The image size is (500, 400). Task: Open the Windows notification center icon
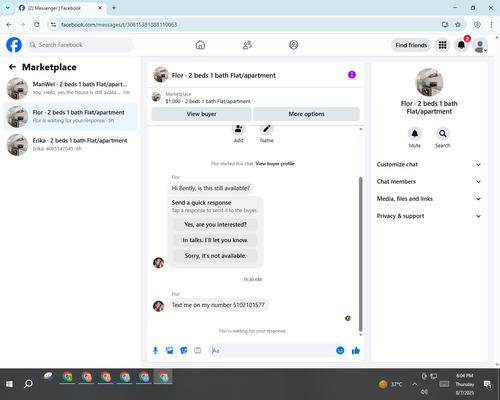(488, 384)
